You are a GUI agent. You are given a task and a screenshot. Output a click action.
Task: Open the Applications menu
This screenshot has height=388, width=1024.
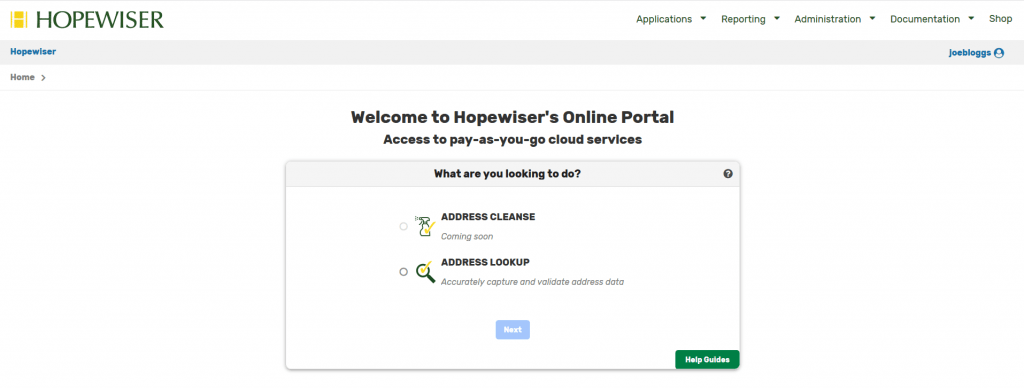coord(664,19)
